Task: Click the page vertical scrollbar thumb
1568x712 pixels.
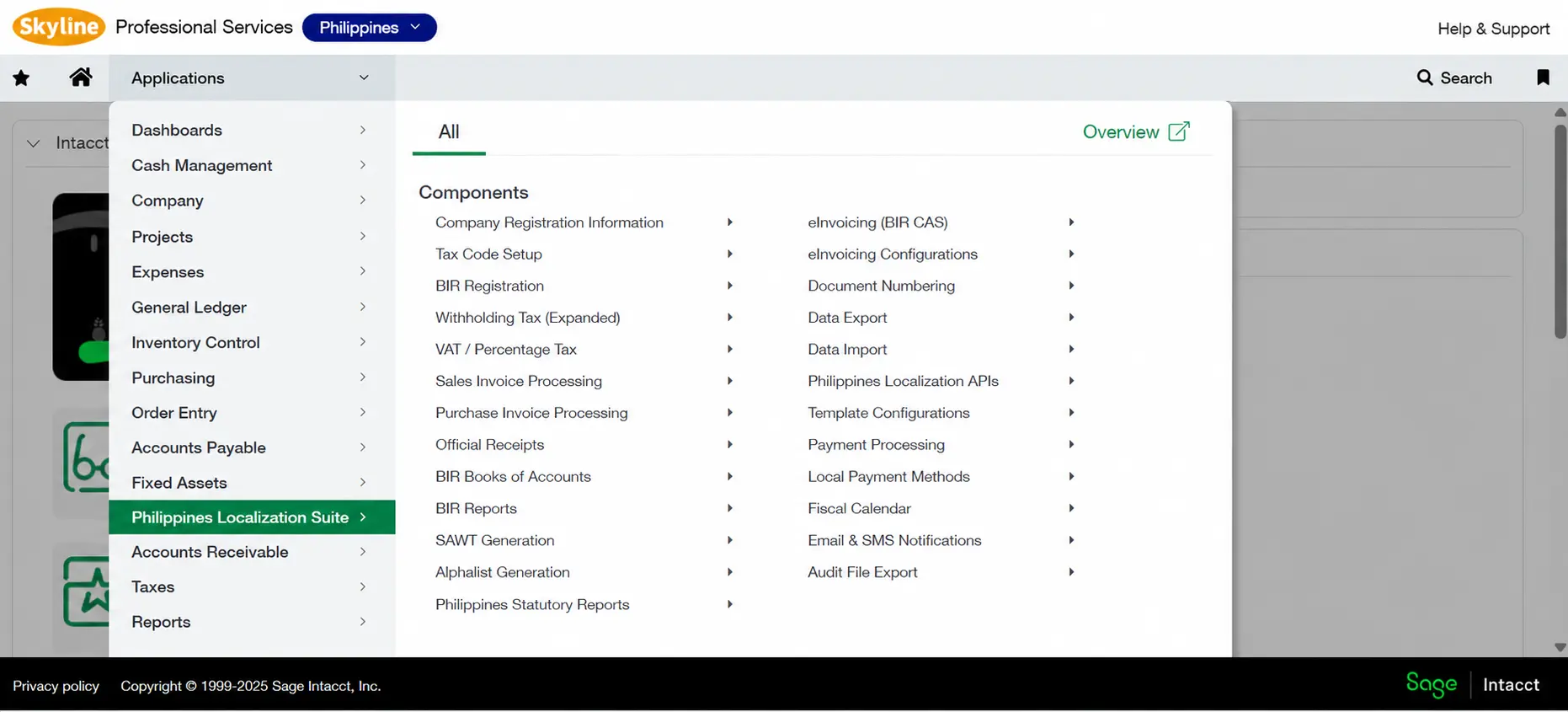Action: pyautogui.click(x=1560, y=232)
